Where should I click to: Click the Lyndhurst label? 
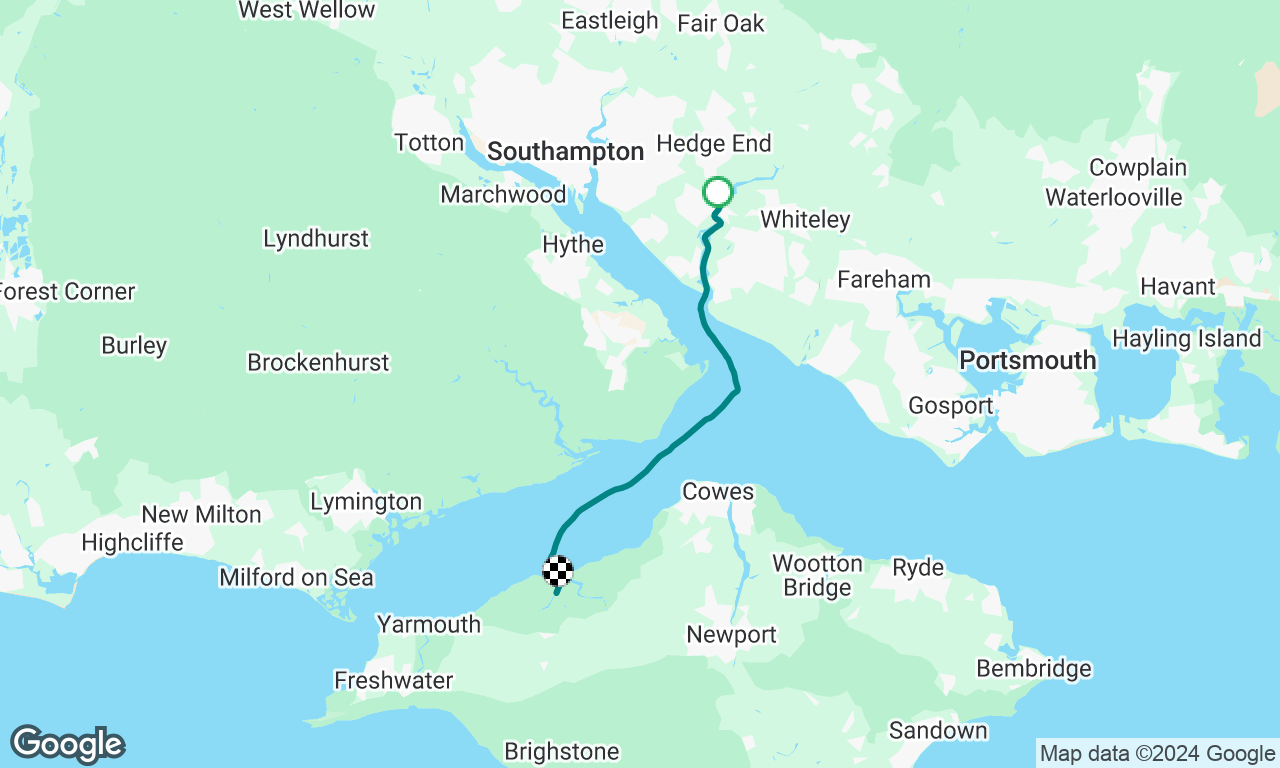coord(316,239)
